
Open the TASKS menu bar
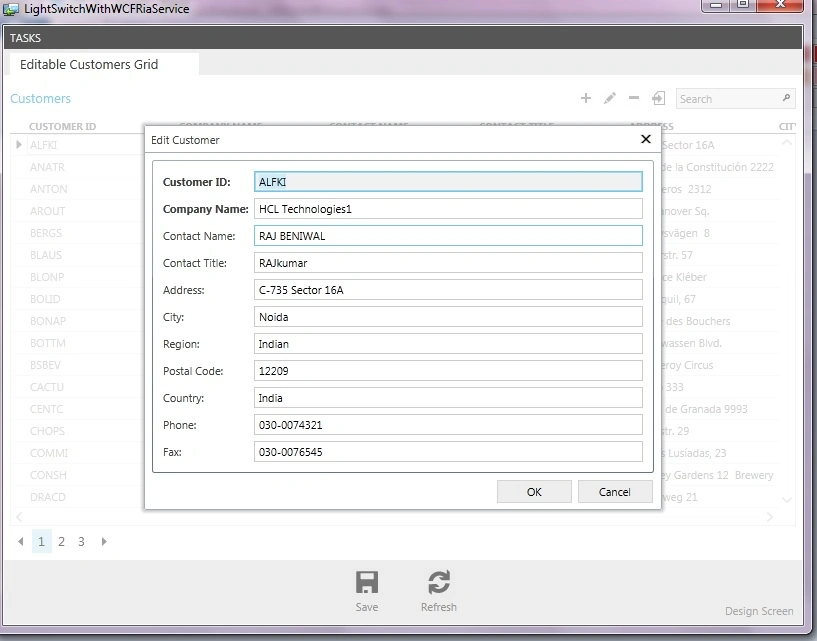(26, 38)
